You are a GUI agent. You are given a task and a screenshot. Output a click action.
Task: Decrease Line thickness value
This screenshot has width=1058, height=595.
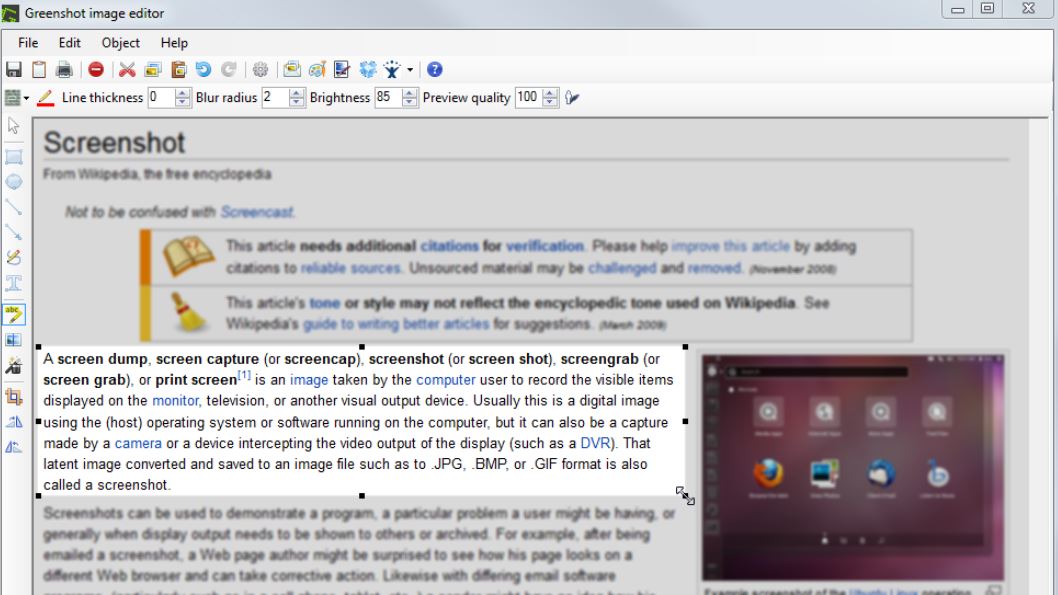(x=182, y=102)
